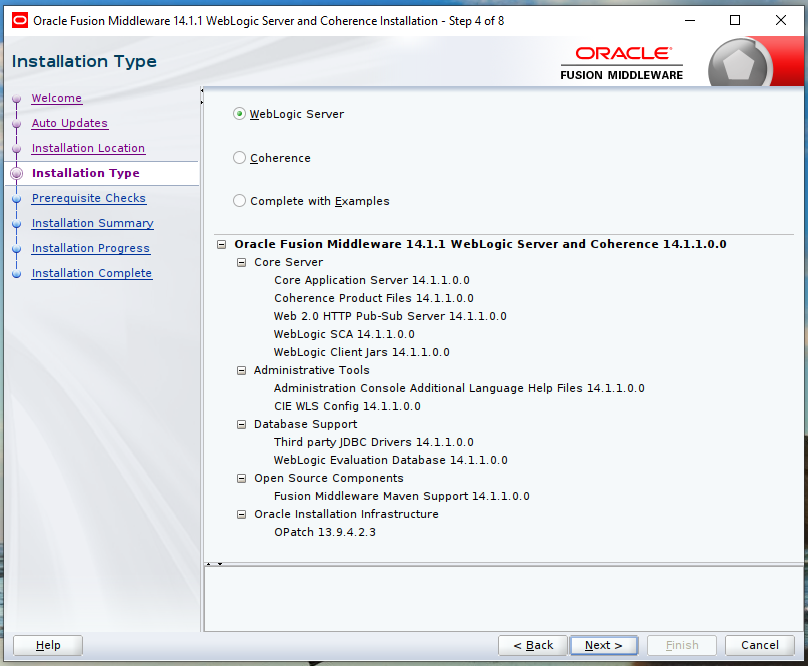This screenshot has width=808, height=666.
Task: Choose the Coherence installation type
Action: [239, 158]
